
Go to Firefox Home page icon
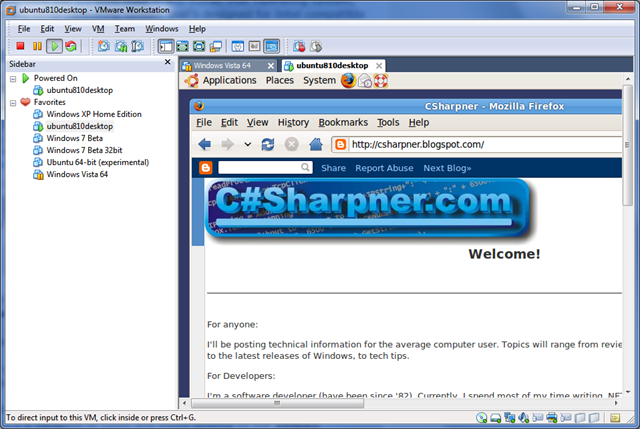[316, 144]
